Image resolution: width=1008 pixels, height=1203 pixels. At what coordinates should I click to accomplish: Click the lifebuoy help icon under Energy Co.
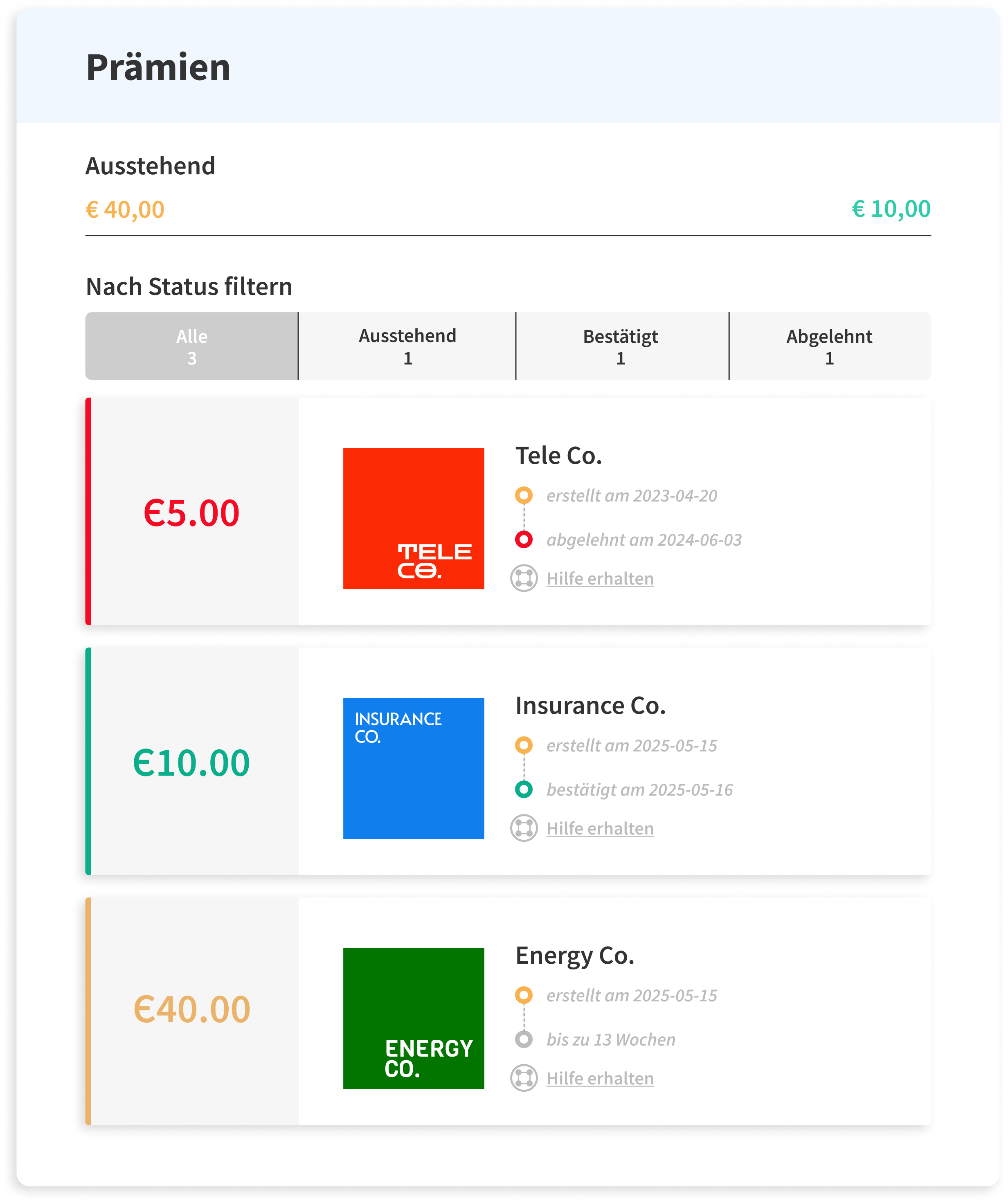(x=524, y=1077)
